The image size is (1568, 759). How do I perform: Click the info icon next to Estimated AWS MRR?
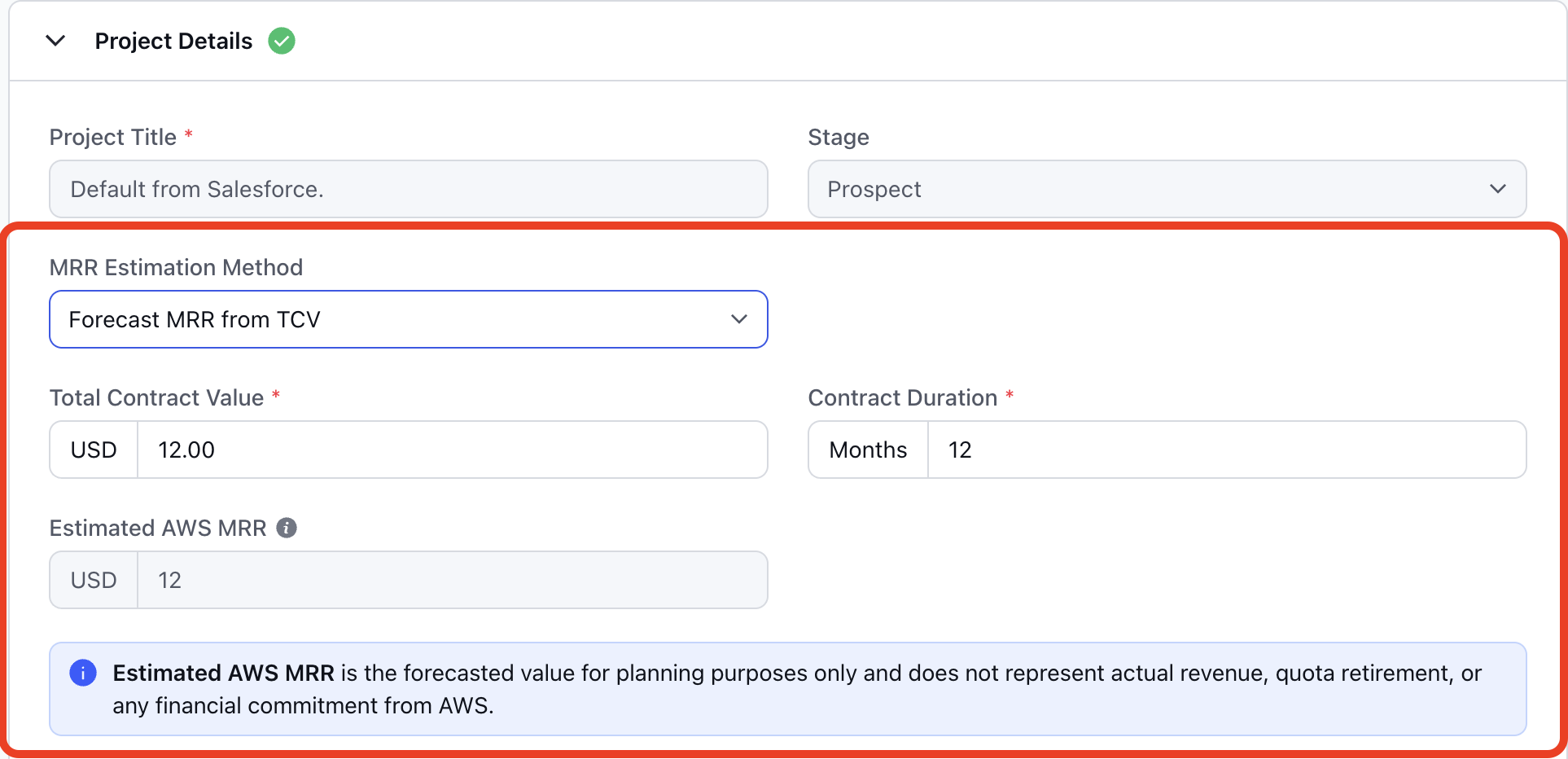point(287,528)
